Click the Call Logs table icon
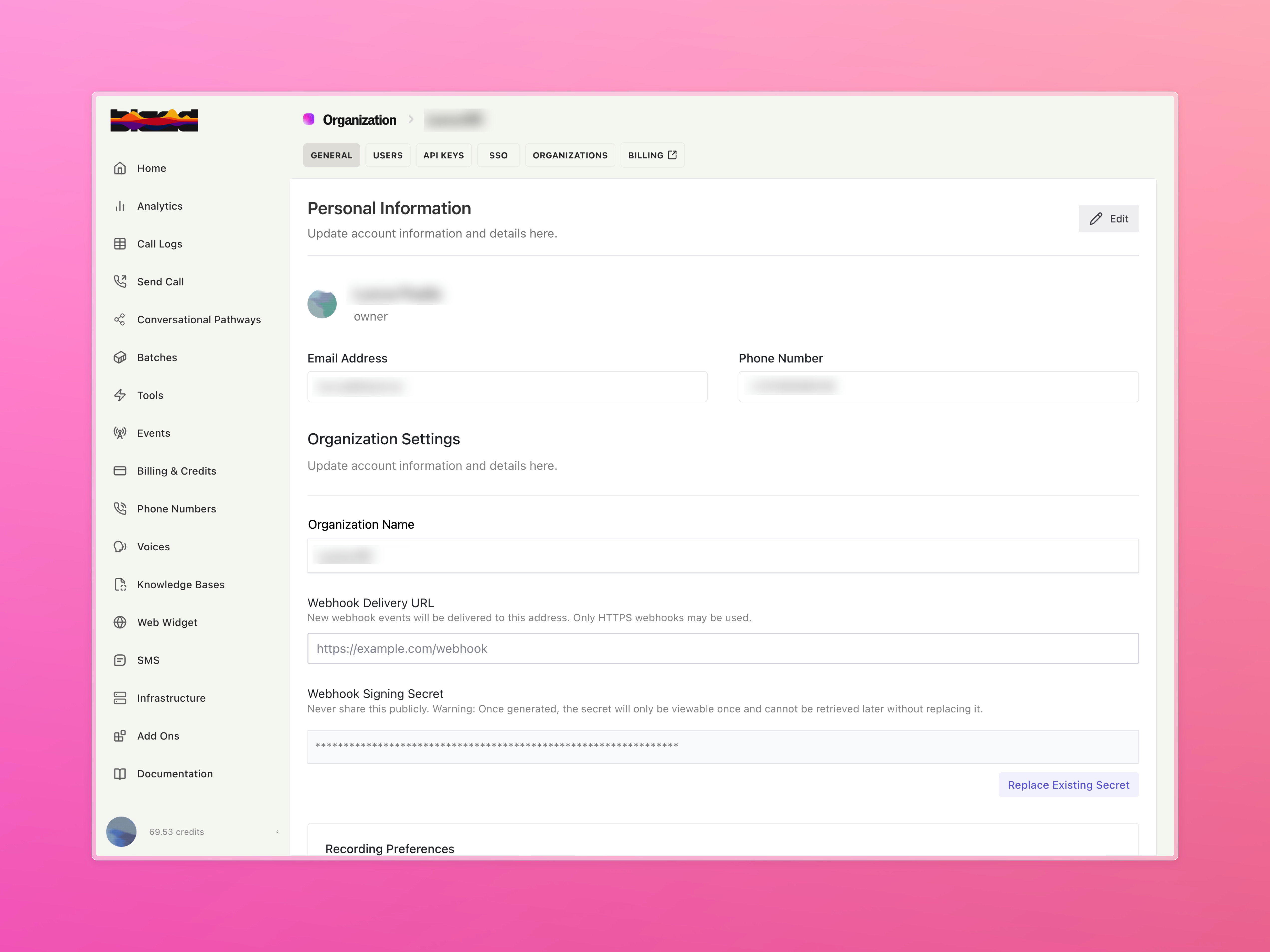This screenshot has height=952, width=1270. click(x=120, y=244)
